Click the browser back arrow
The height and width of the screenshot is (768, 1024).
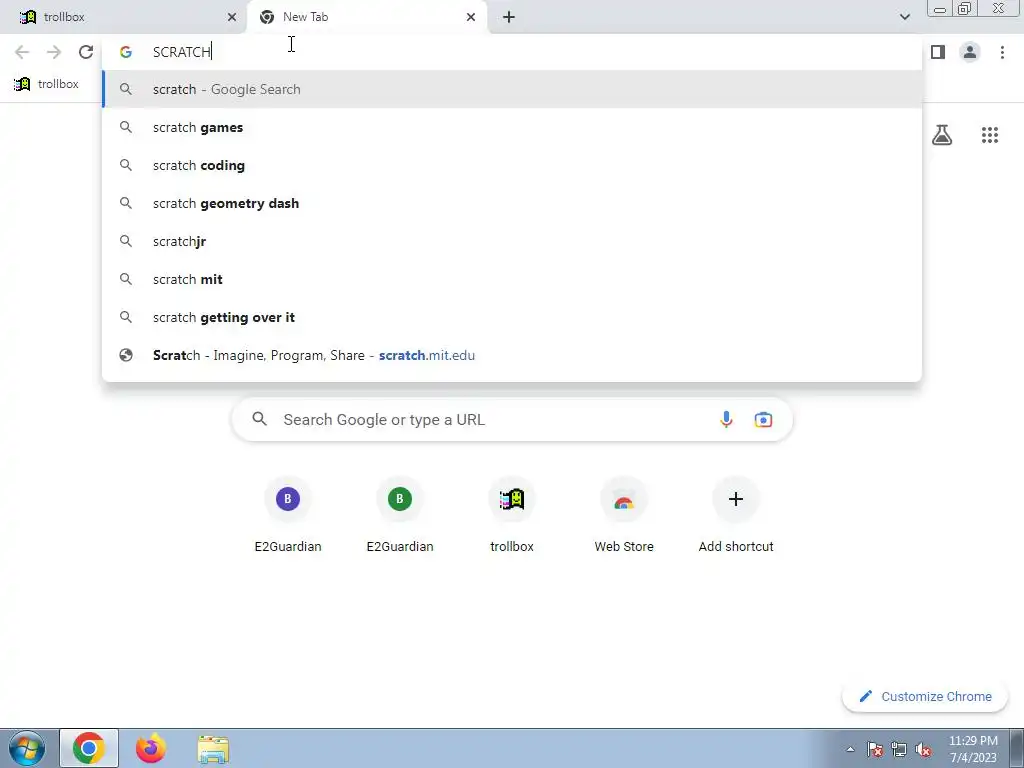point(22,52)
